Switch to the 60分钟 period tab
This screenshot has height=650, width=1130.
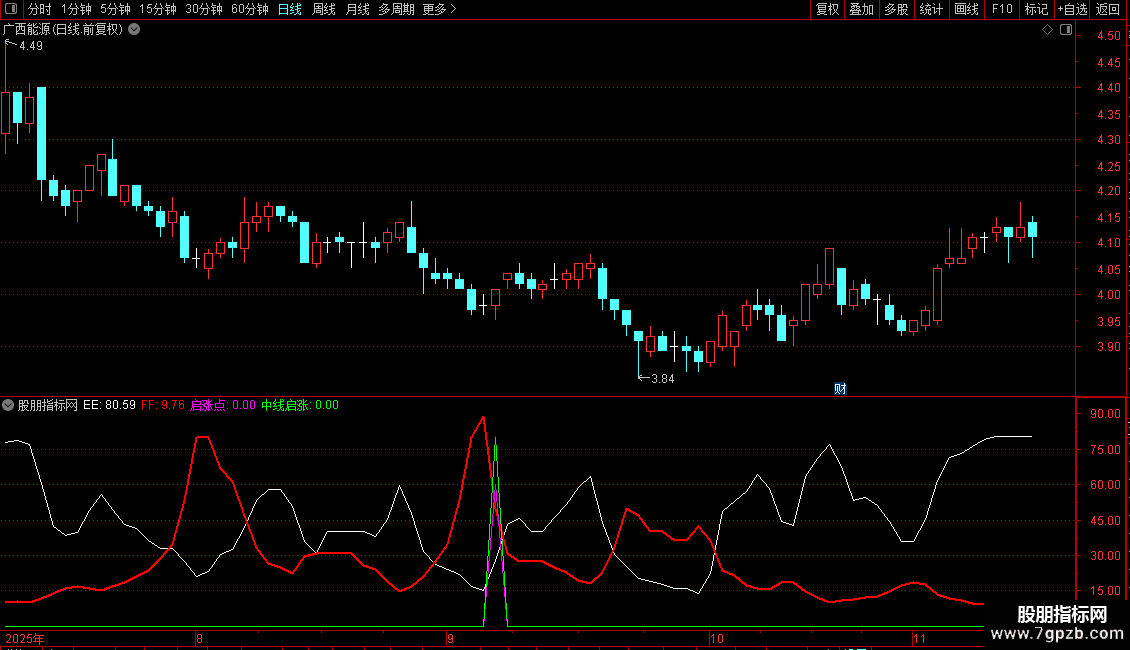coord(250,9)
